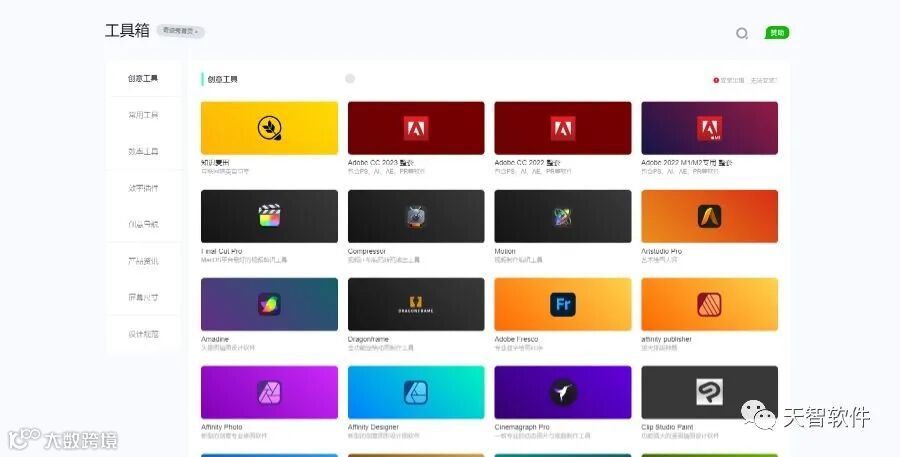Image resolution: width=900 pixels, height=457 pixels.
Task: Select 创意工具 in the left sidebar
Action: pyautogui.click(x=143, y=78)
